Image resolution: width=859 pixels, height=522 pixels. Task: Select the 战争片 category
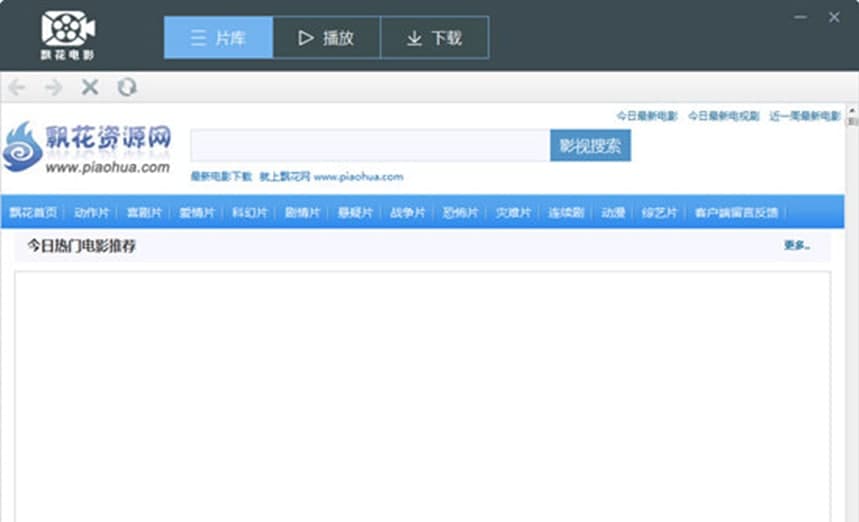(x=408, y=213)
